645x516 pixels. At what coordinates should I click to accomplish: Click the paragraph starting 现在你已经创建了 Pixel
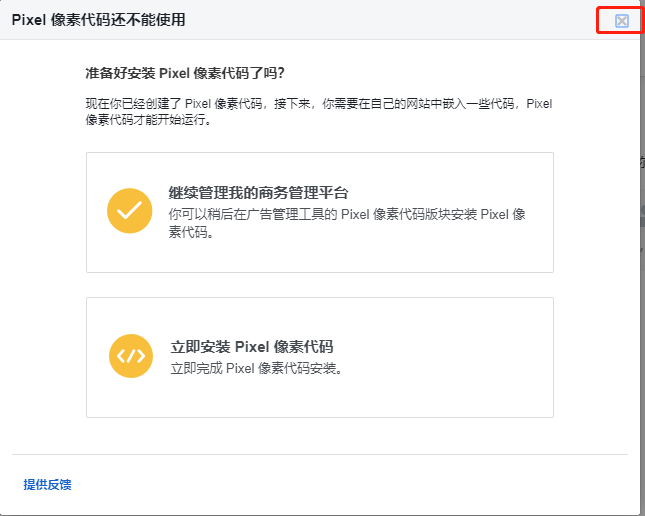319,112
